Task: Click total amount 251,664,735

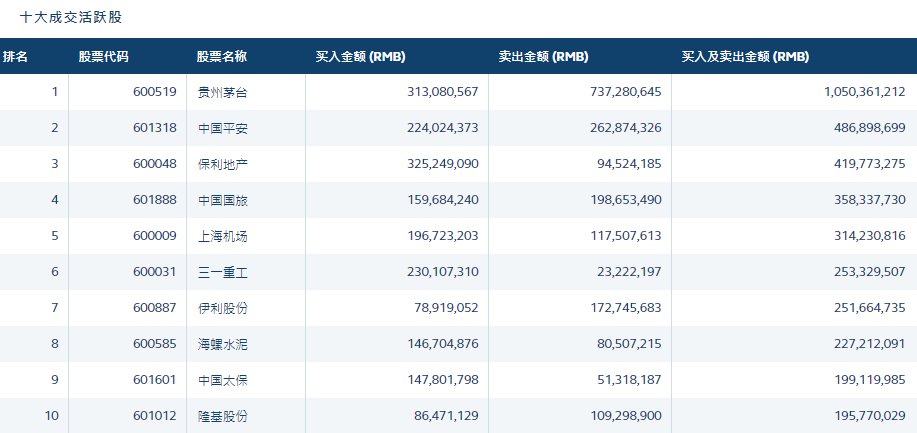Action: (x=870, y=308)
